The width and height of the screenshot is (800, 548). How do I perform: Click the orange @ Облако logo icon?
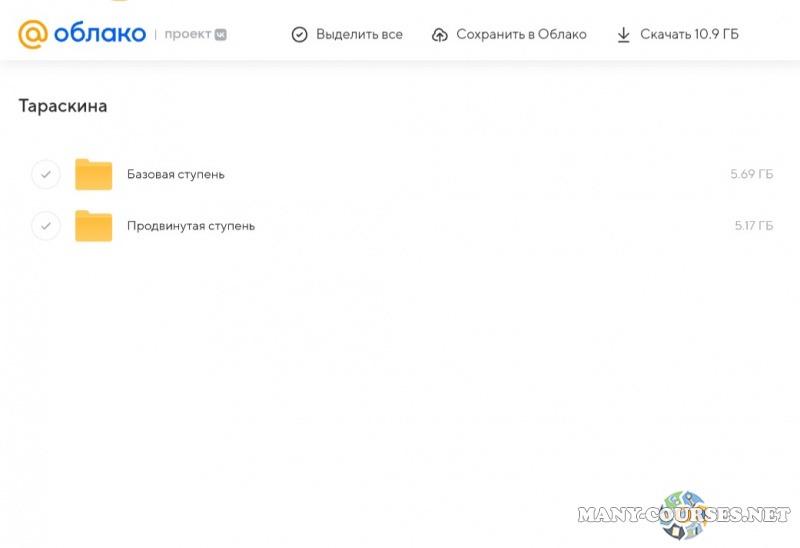pos(33,34)
